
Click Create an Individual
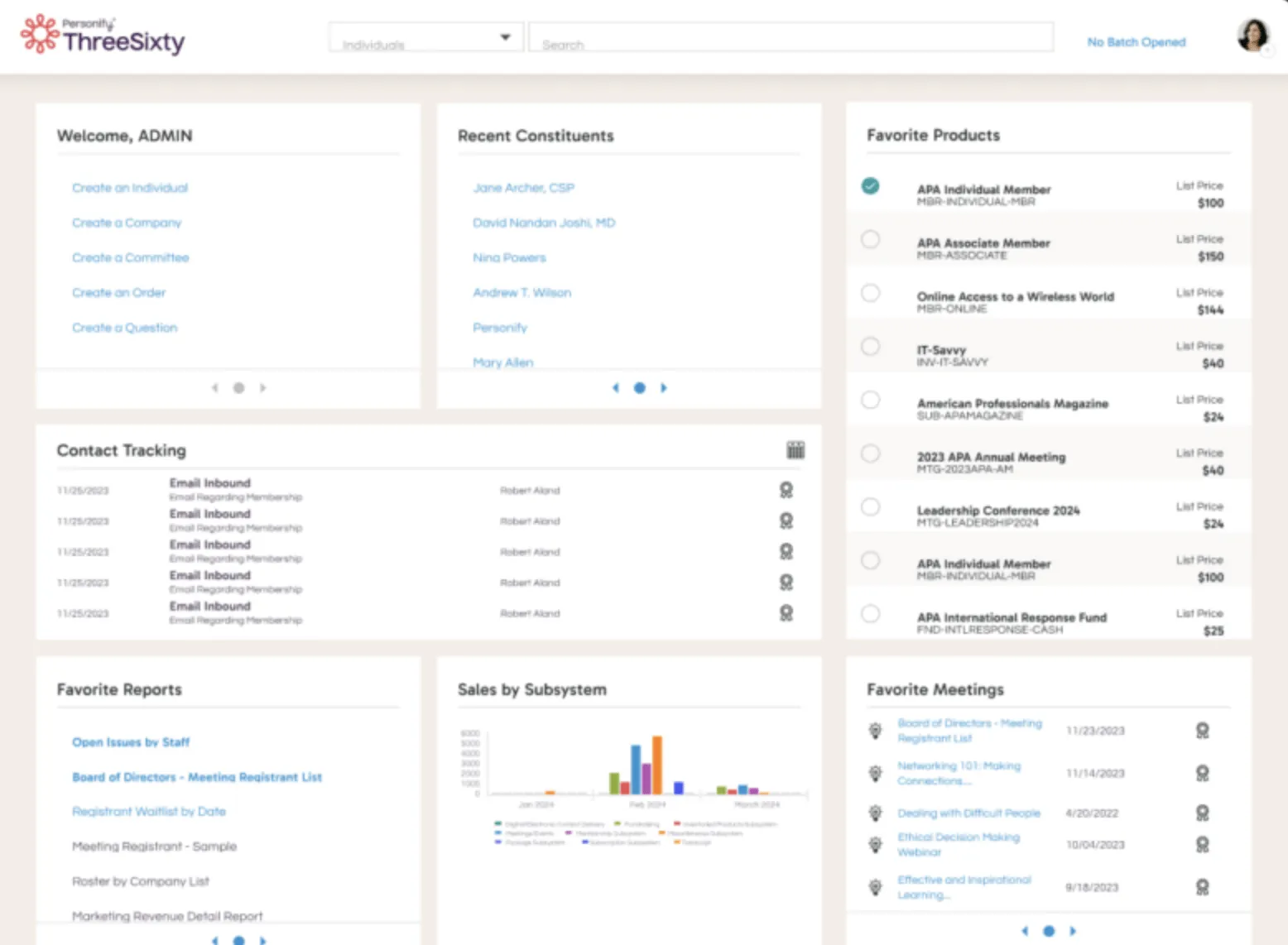click(130, 188)
